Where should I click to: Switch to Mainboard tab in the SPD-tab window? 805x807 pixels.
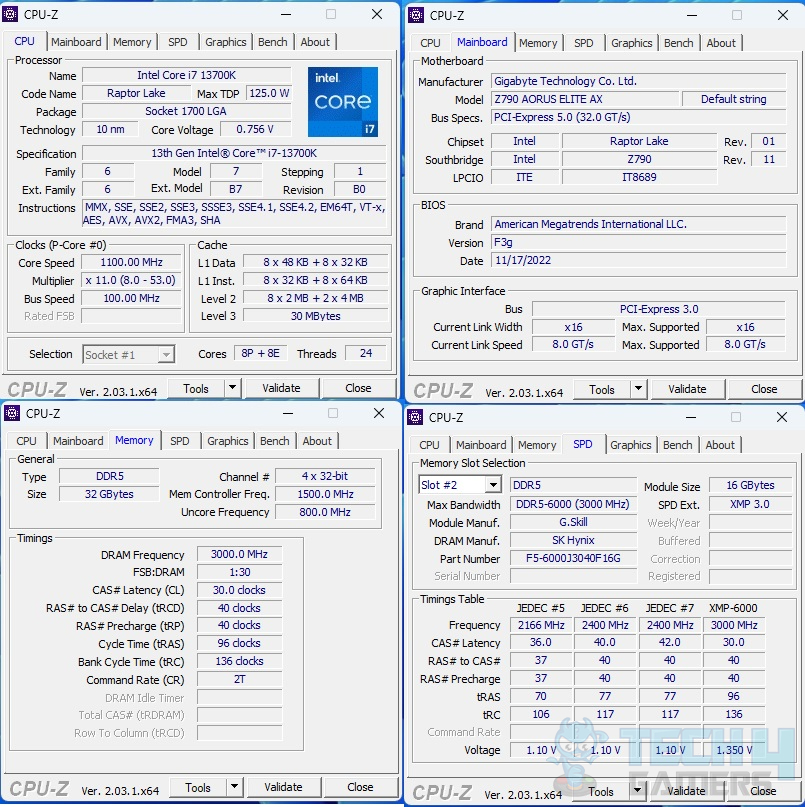(481, 445)
